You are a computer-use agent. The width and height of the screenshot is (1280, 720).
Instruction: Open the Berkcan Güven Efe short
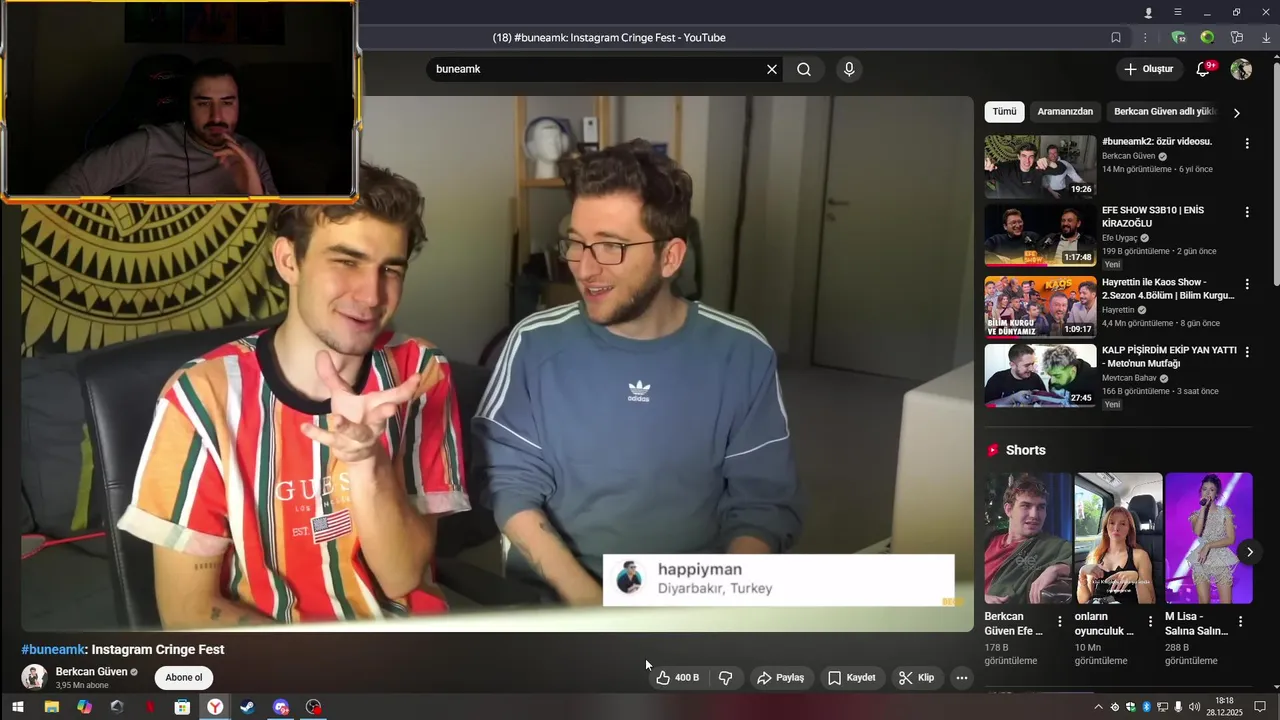(1028, 538)
